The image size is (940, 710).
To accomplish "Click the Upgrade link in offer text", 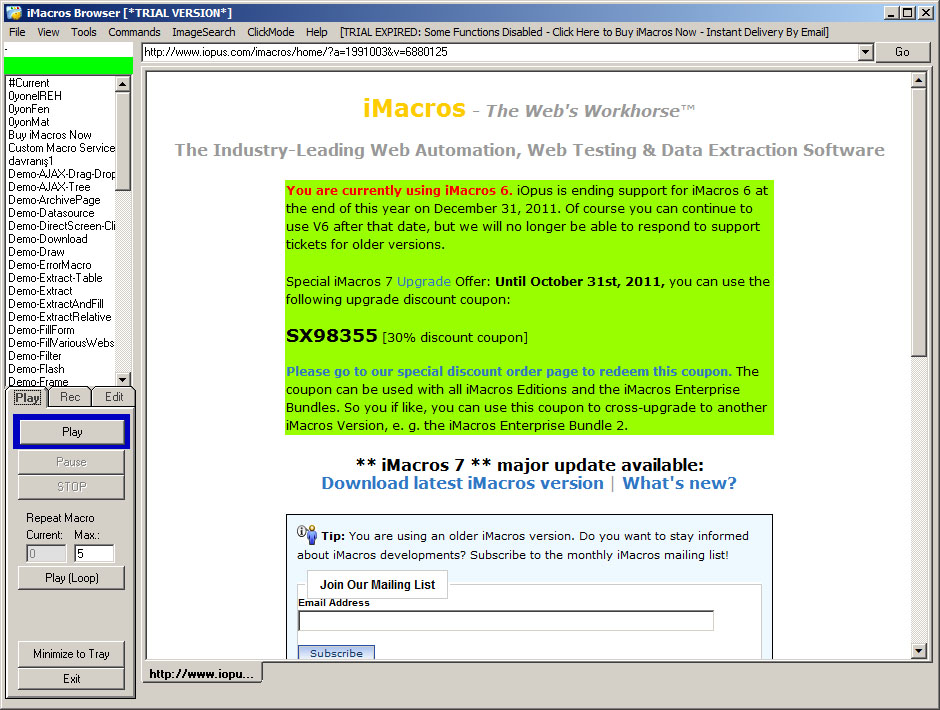I will tap(424, 281).
